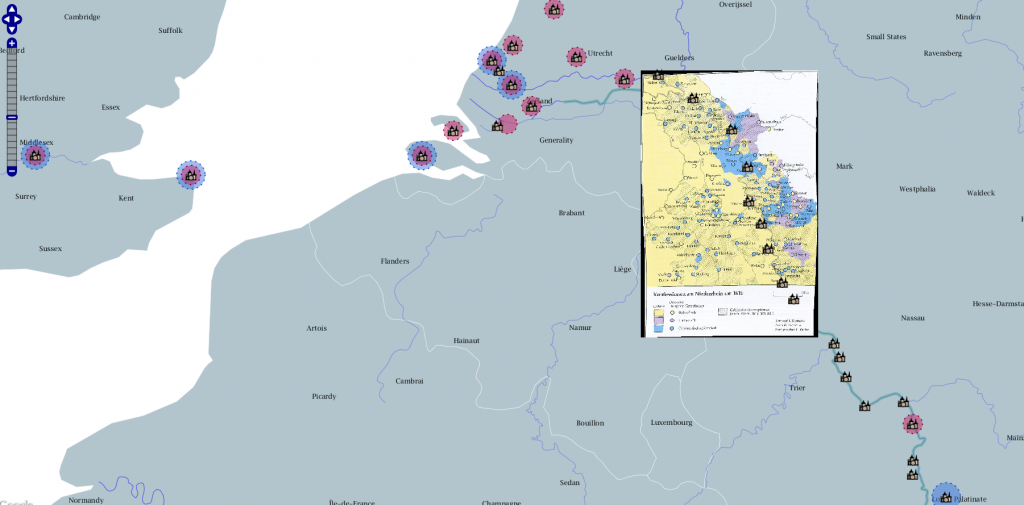Select the city icon at the inset map's top-left corner
The image size is (1024, 505).
[658, 75]
